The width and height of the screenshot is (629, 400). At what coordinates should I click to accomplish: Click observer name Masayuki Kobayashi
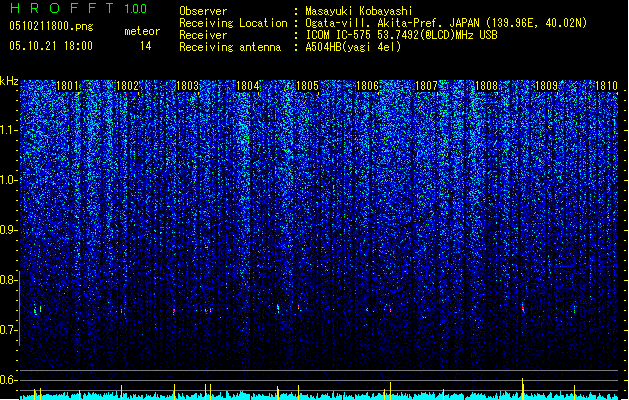(359, 11)
